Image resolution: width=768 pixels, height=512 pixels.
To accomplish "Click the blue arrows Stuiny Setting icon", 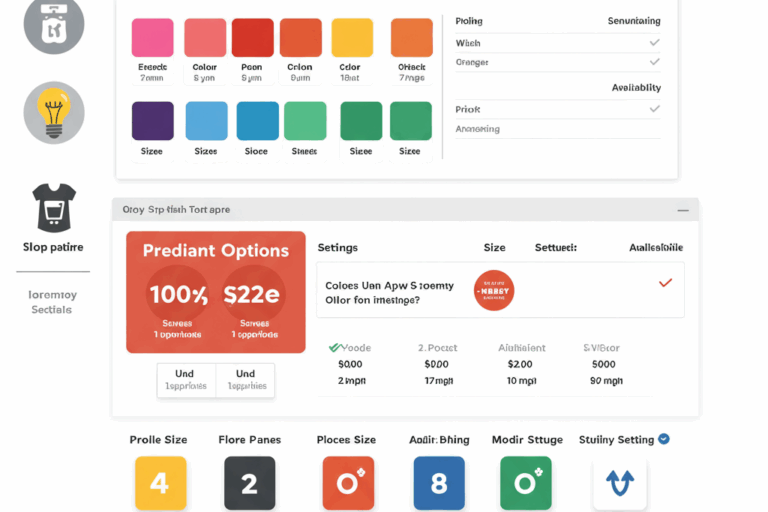I will point(620,484).
